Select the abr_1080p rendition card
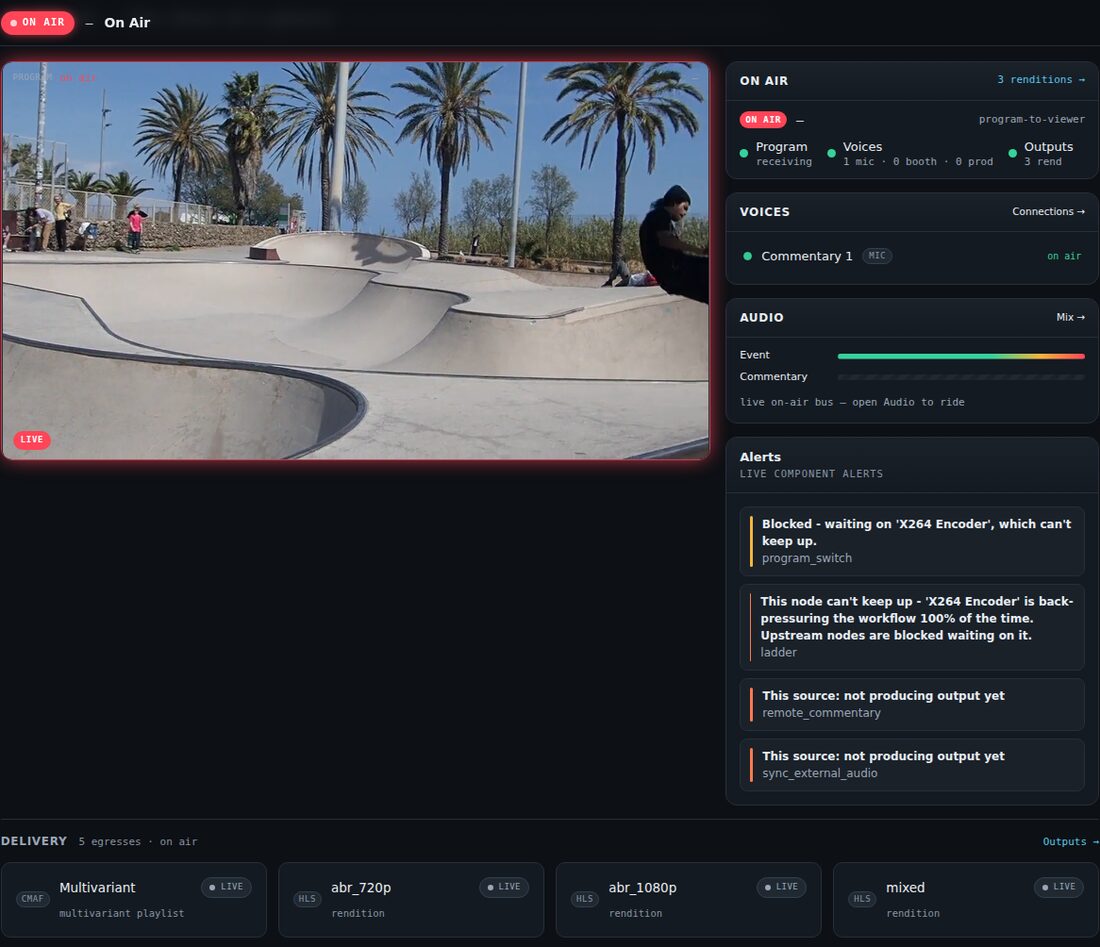 tap(688, 899)
